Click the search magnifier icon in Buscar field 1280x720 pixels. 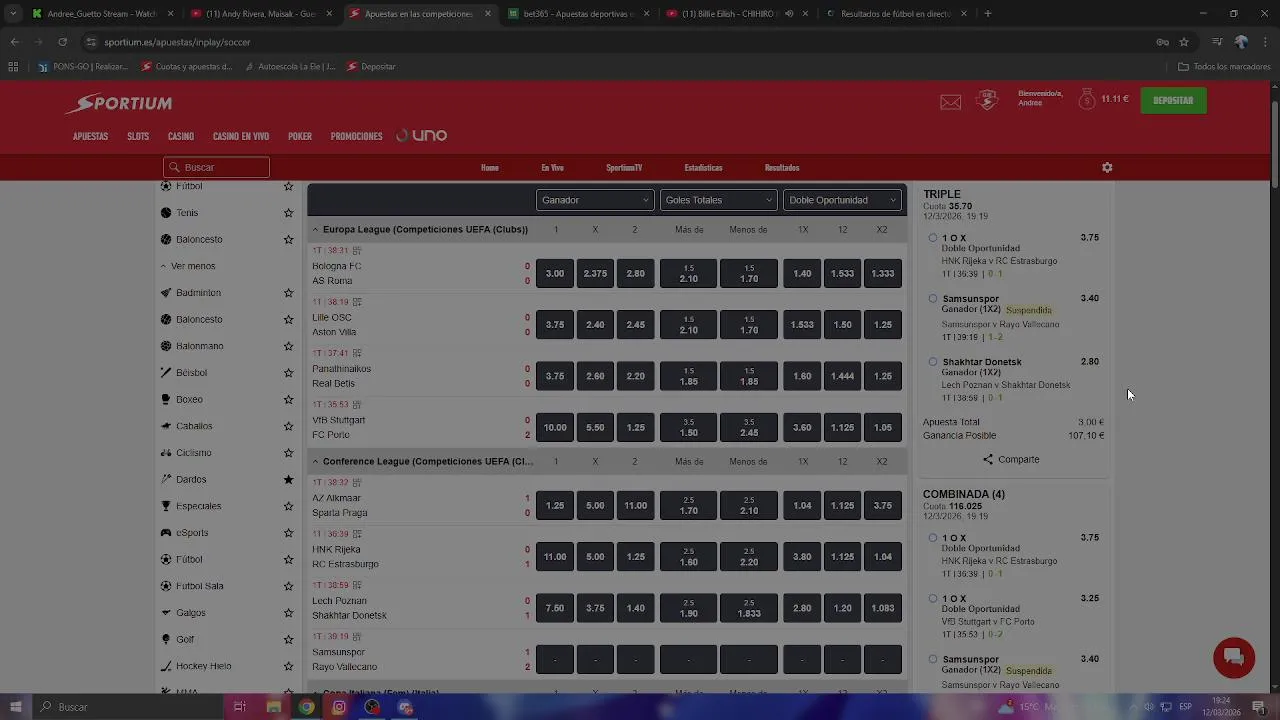[x=175, y=168]
